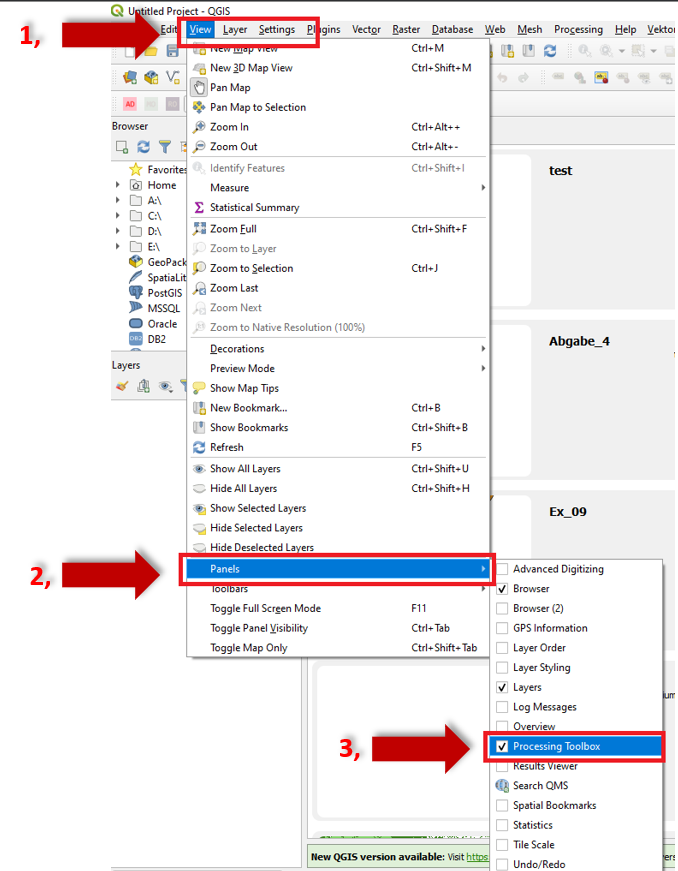Expand the C:\ drive tree node

point(120,215)
